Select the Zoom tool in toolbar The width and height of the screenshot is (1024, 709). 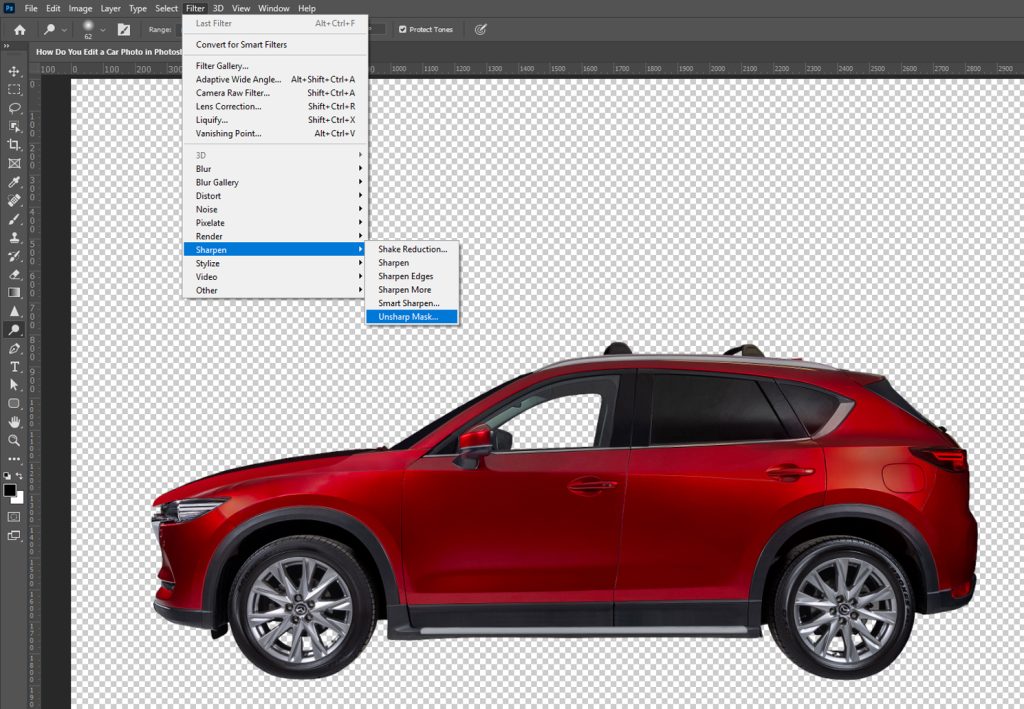click(x=14, y=440)
